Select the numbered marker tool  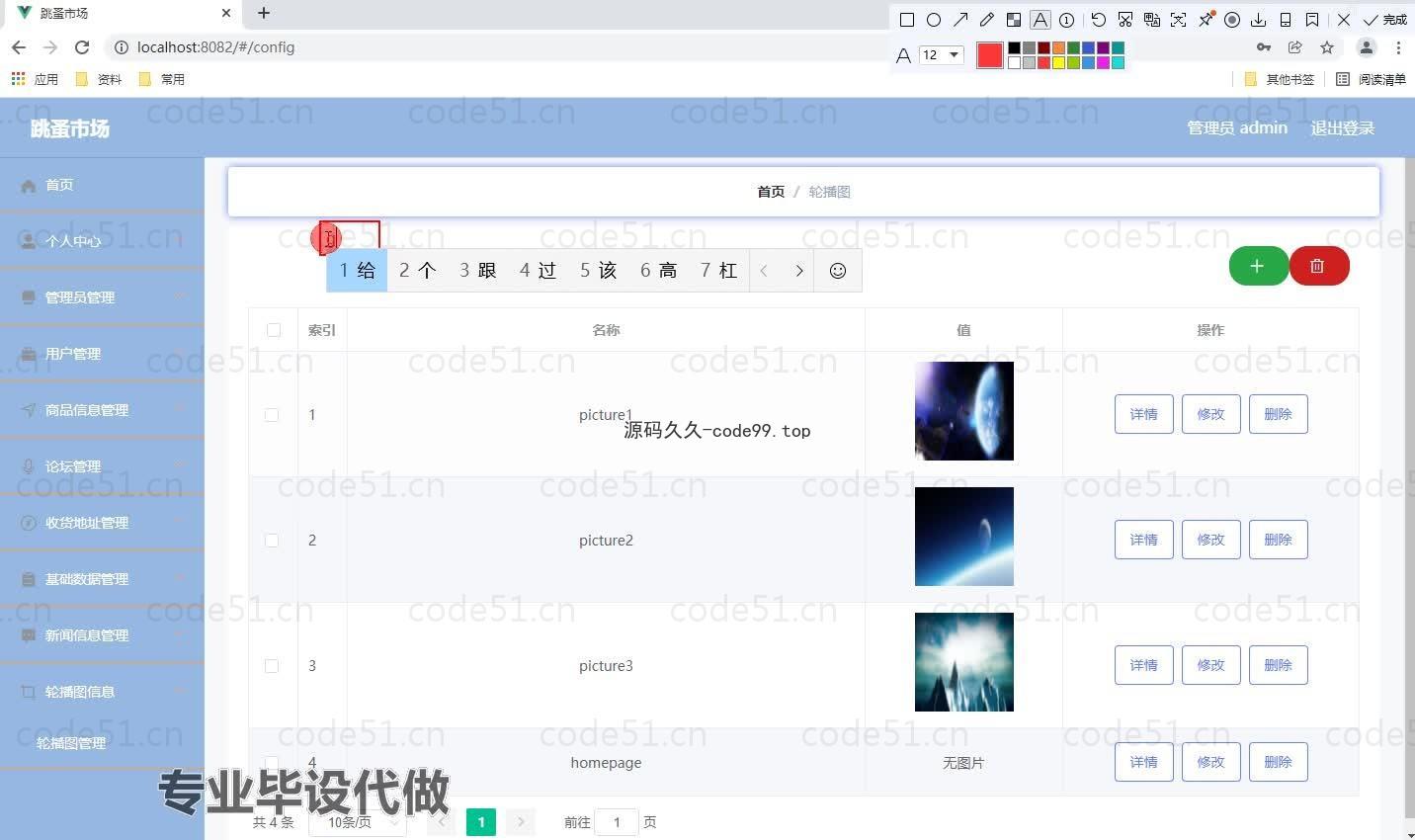point(1067,20)
